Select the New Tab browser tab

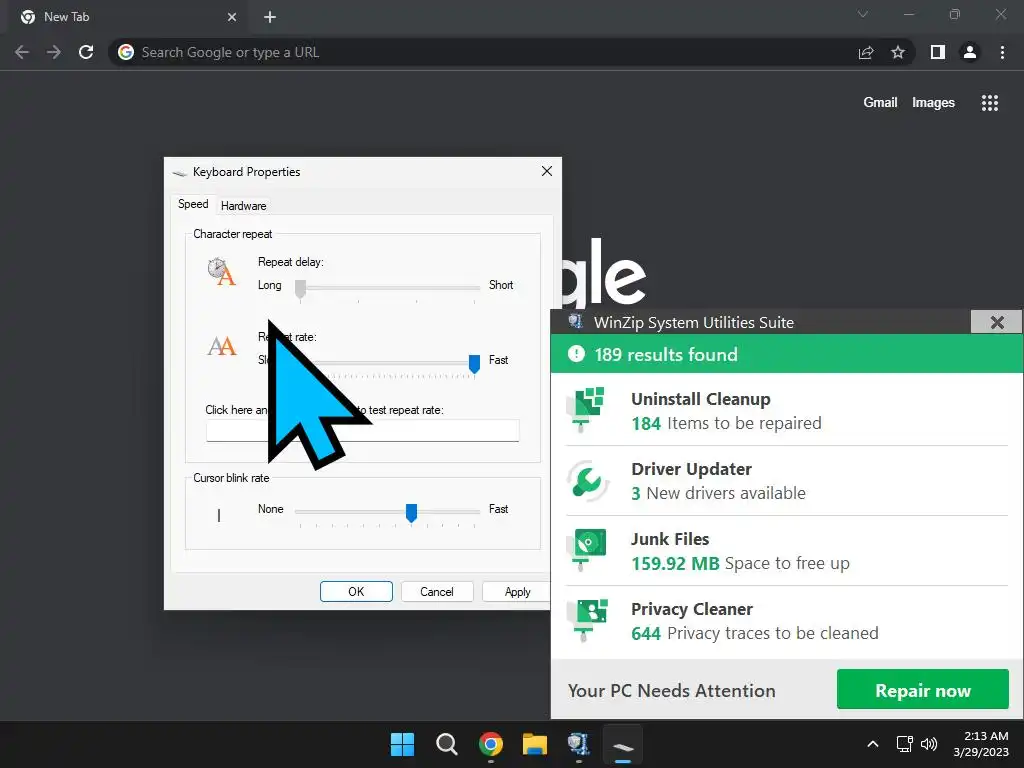[127, 17]
